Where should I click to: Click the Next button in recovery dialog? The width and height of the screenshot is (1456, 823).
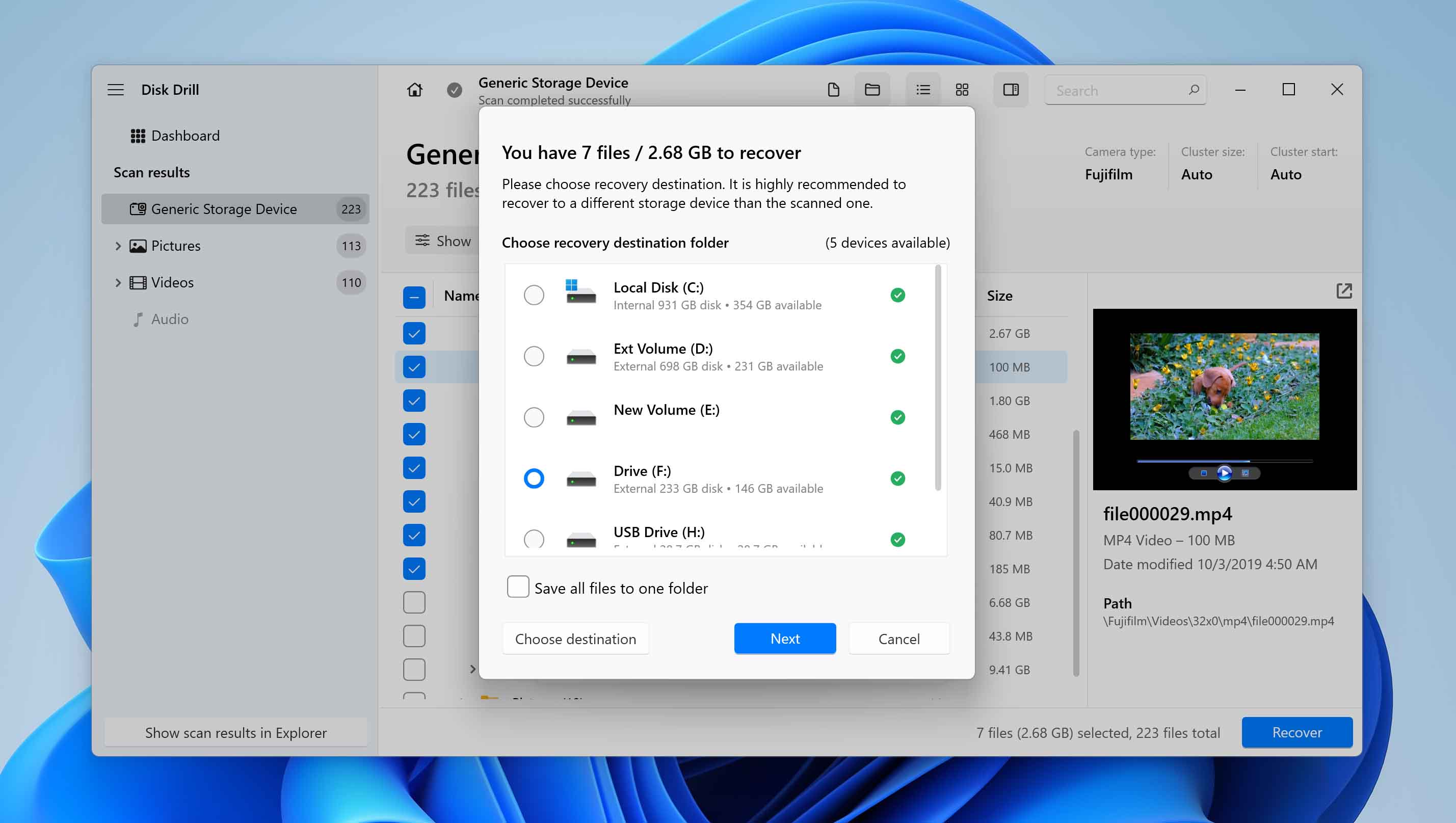[x=784, y=639]
